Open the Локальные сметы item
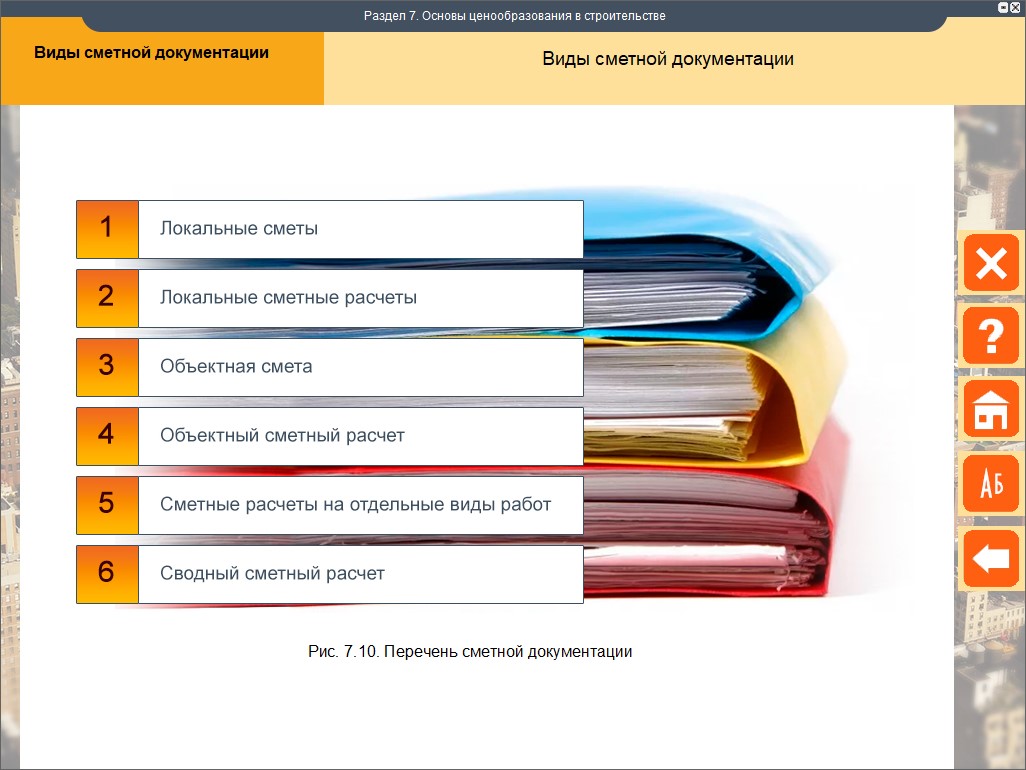 click(360, 229)
